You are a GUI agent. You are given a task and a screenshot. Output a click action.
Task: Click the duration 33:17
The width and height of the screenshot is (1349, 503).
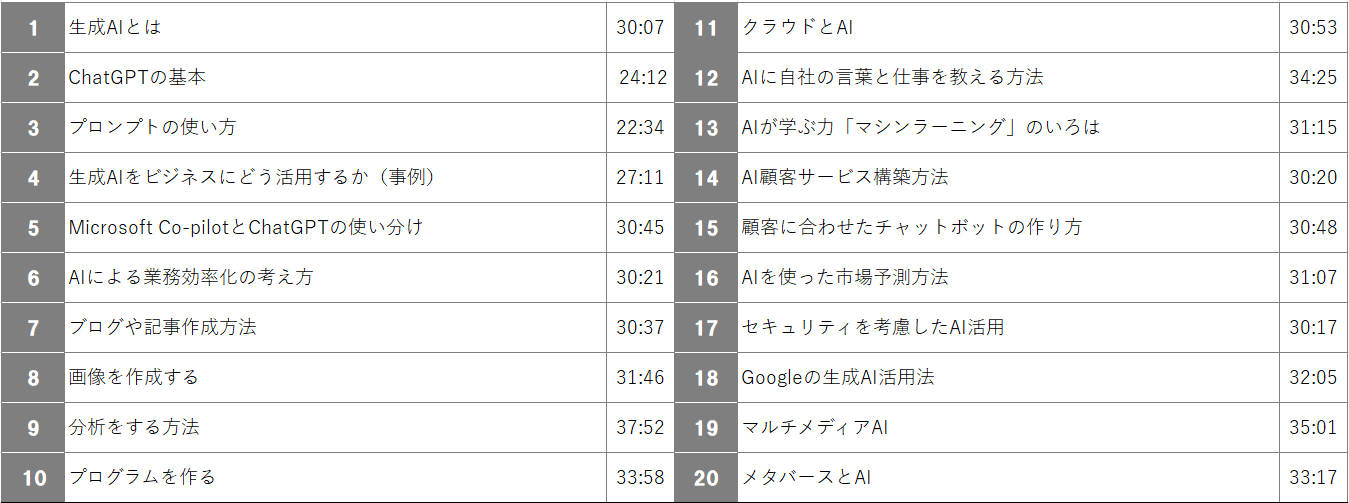click(1313, 477)
